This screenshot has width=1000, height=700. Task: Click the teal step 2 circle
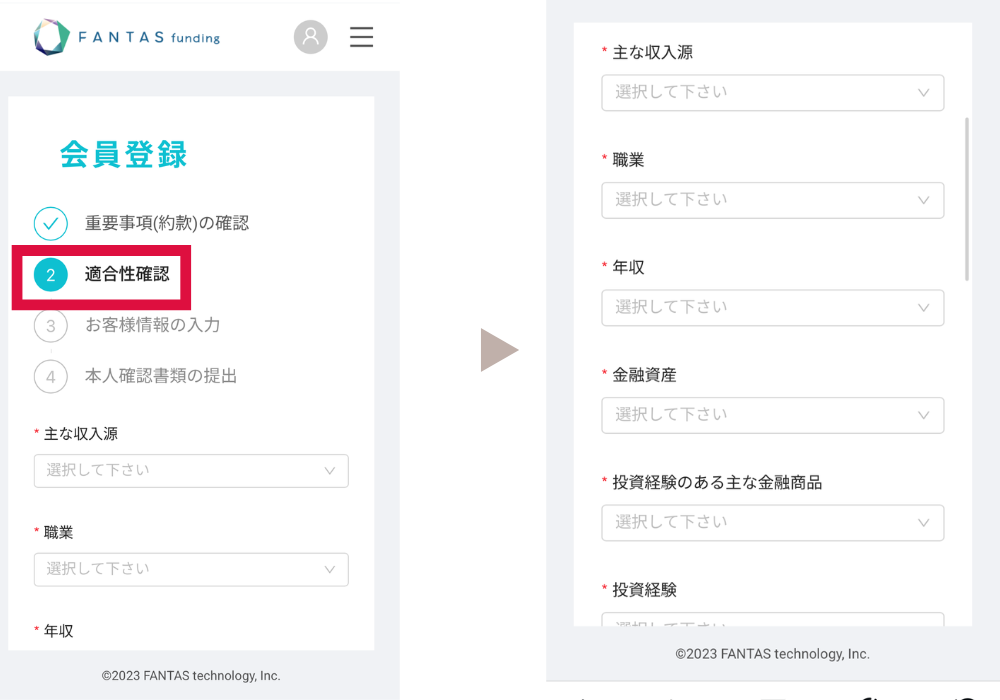pyautogui.click(x=51, y=275)
